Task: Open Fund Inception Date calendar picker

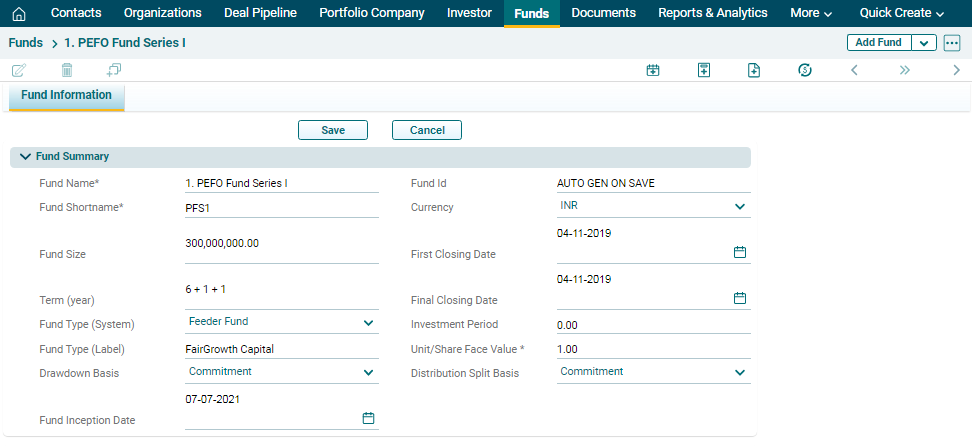Action: pos(368,418)
